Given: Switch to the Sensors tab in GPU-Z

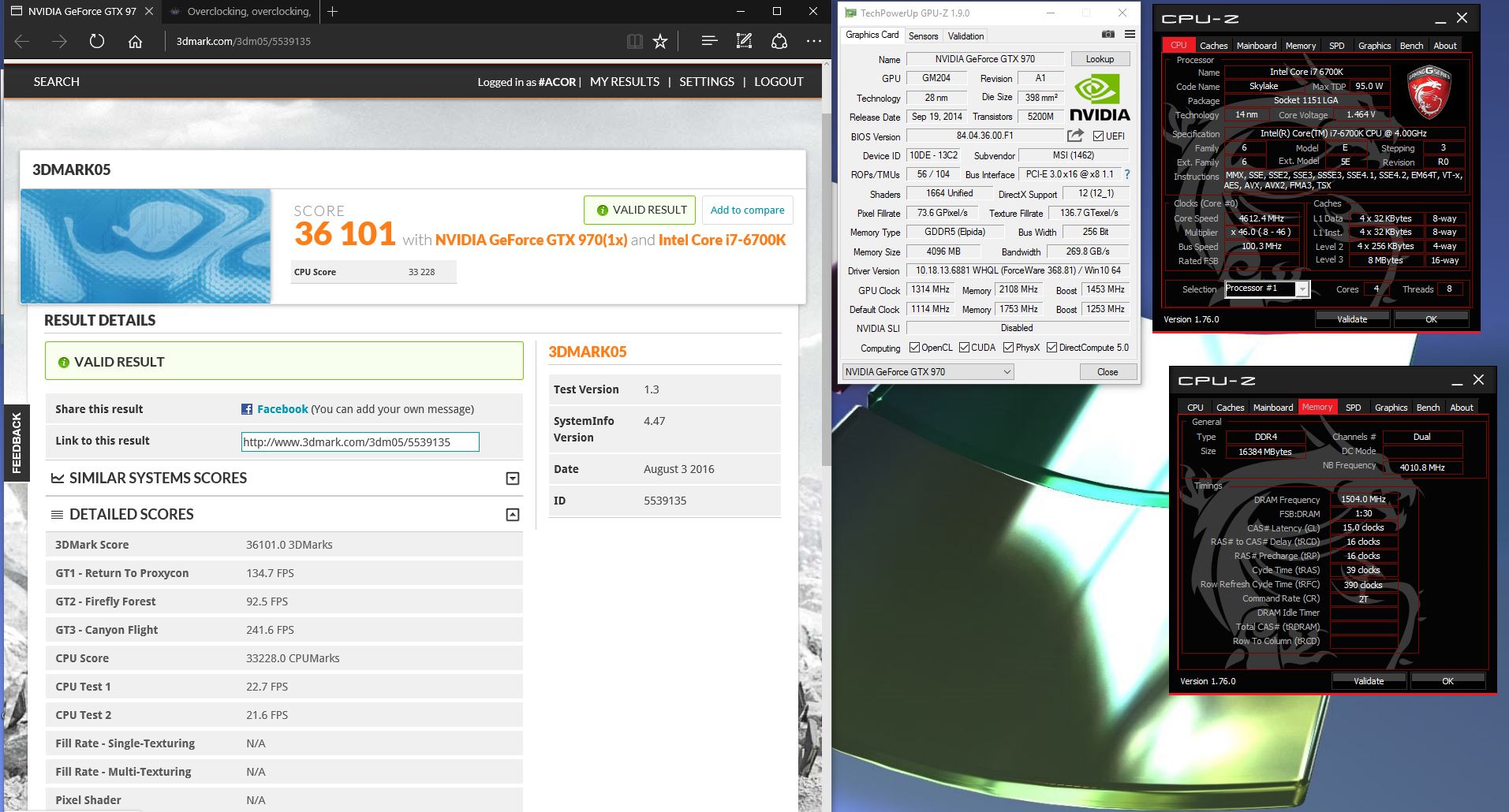Looking at the screenshot, I should click(923, 36).
